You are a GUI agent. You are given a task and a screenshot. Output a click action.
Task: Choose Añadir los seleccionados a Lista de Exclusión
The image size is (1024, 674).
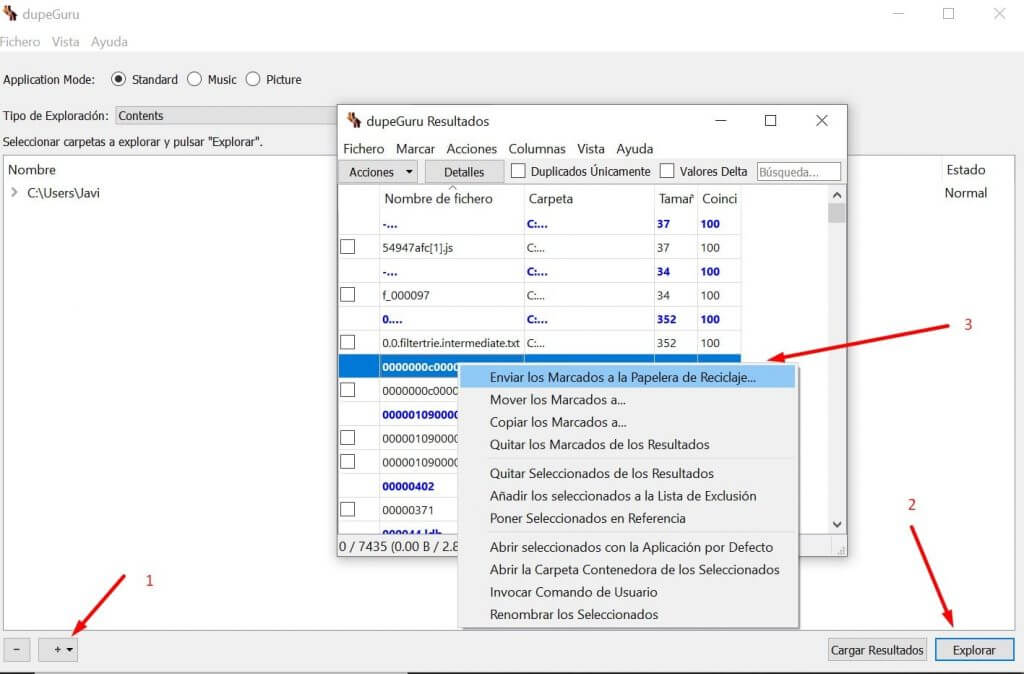click(628, 496)
